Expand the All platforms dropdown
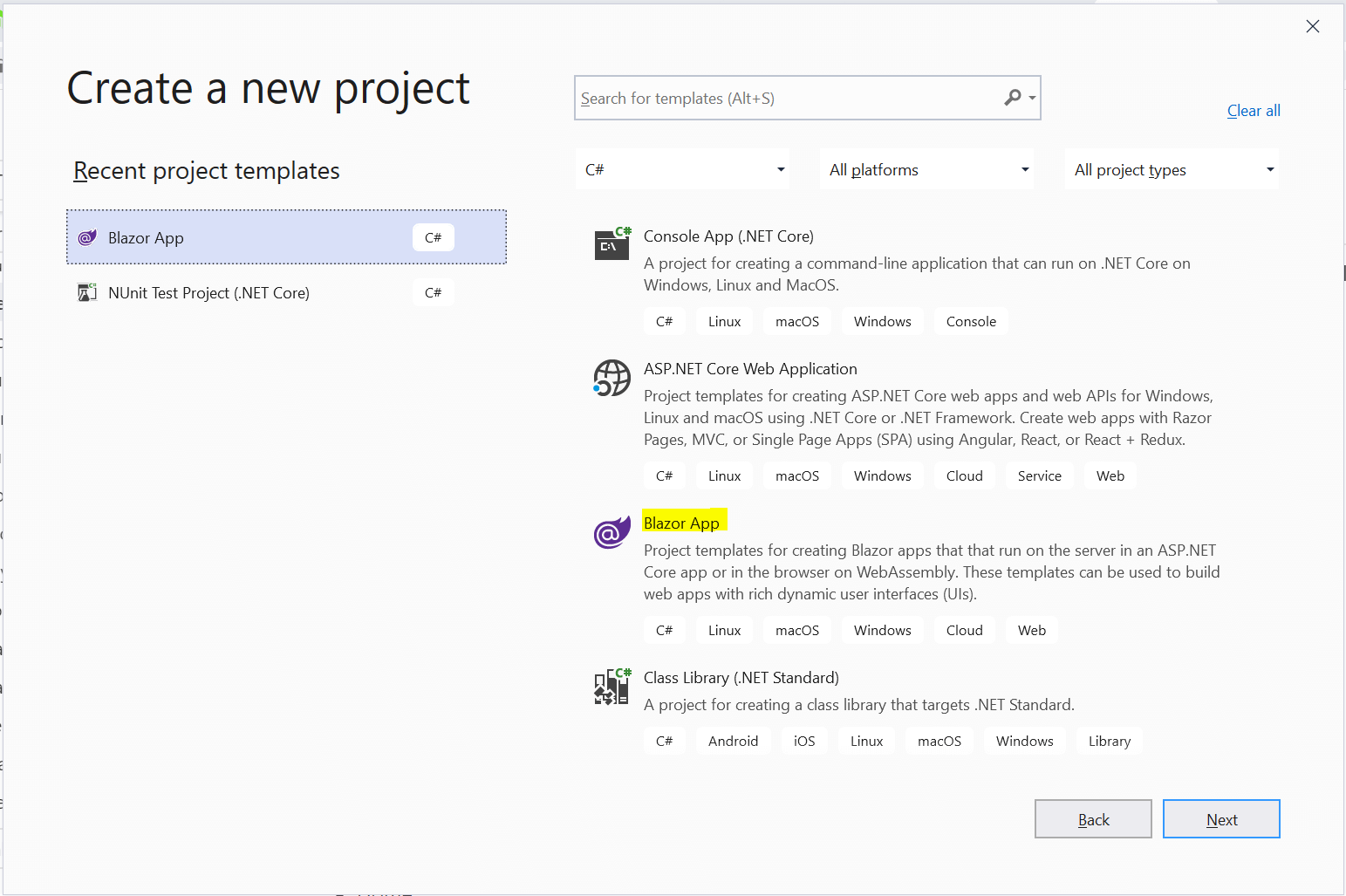Screen dimensions: 1346x896 coord(926,169)
